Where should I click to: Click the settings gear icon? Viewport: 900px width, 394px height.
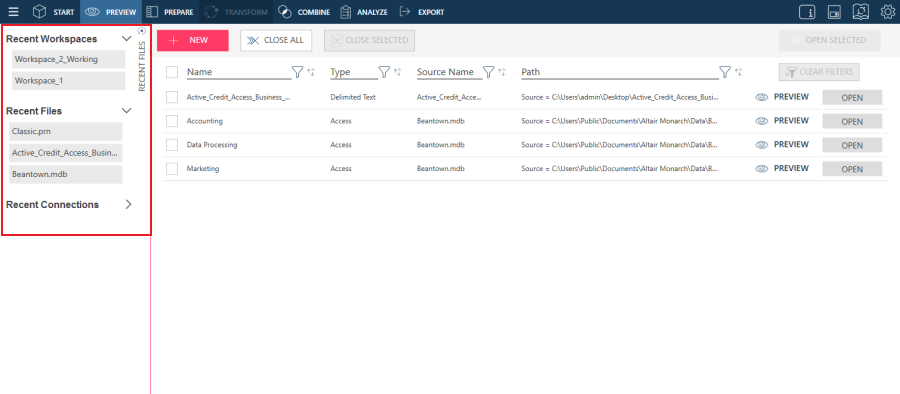tap(887, 11)
